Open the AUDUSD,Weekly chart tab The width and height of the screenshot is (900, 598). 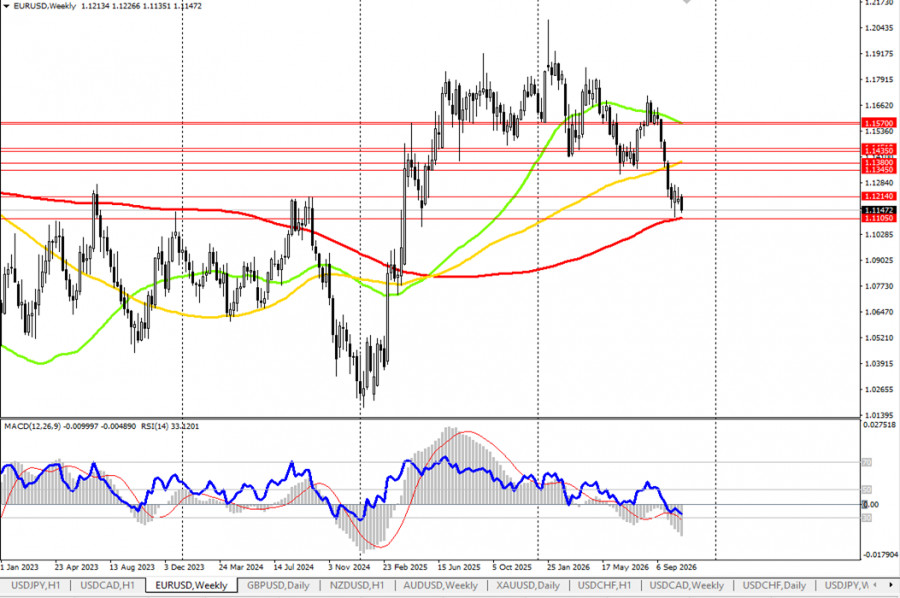[x=440, y=585]
